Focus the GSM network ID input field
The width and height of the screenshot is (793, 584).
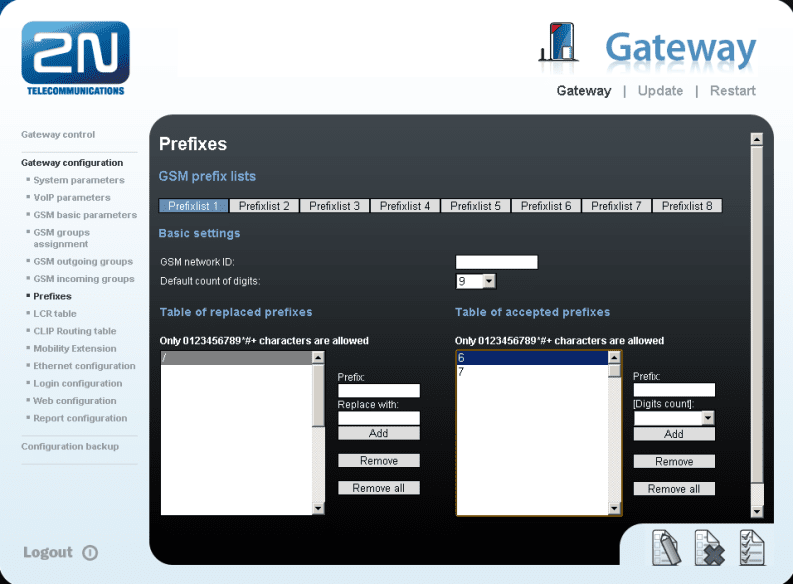pos(497,262)
